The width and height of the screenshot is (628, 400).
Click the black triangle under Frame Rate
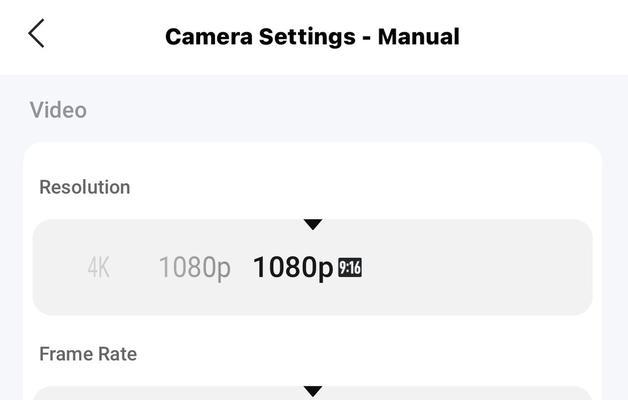(x=313, y=391)
